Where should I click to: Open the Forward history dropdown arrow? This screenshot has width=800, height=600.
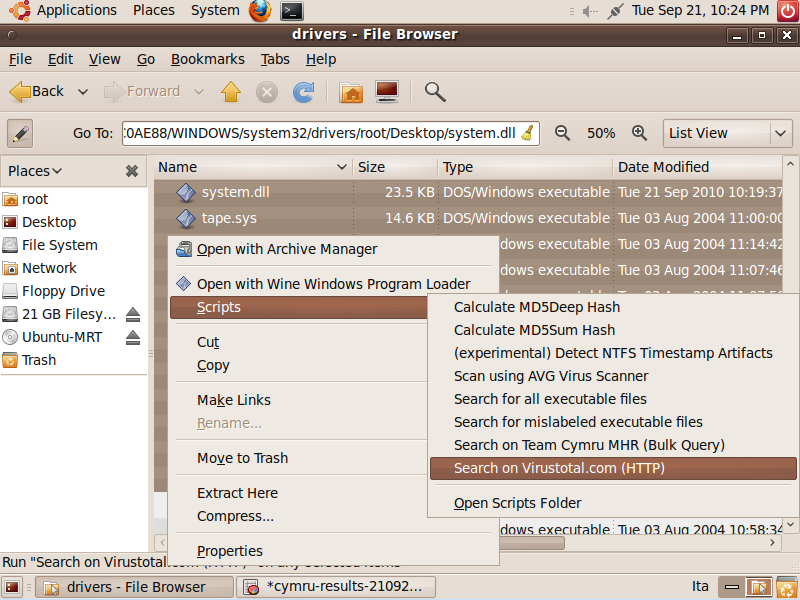coord(199,92)
